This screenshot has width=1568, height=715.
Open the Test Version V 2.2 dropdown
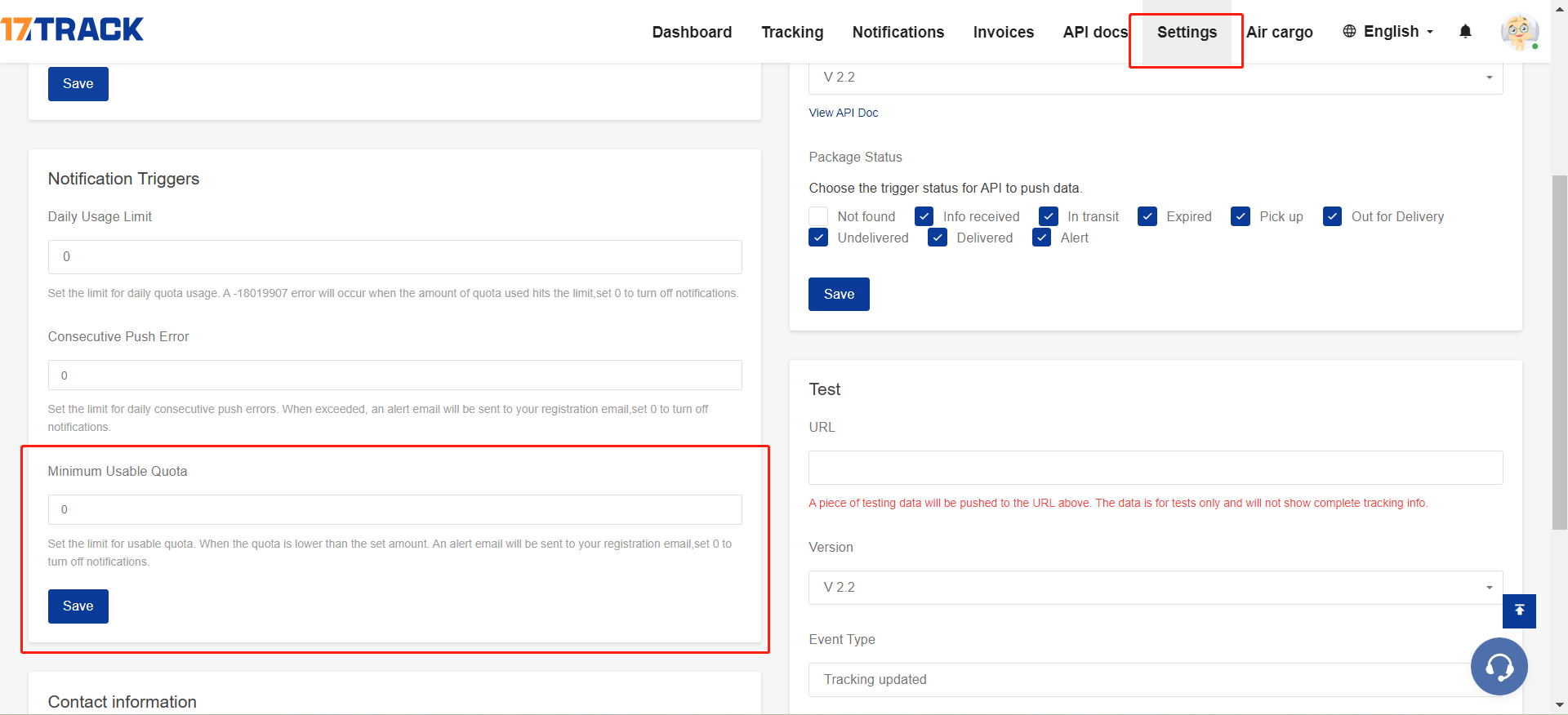point(1155,588)
